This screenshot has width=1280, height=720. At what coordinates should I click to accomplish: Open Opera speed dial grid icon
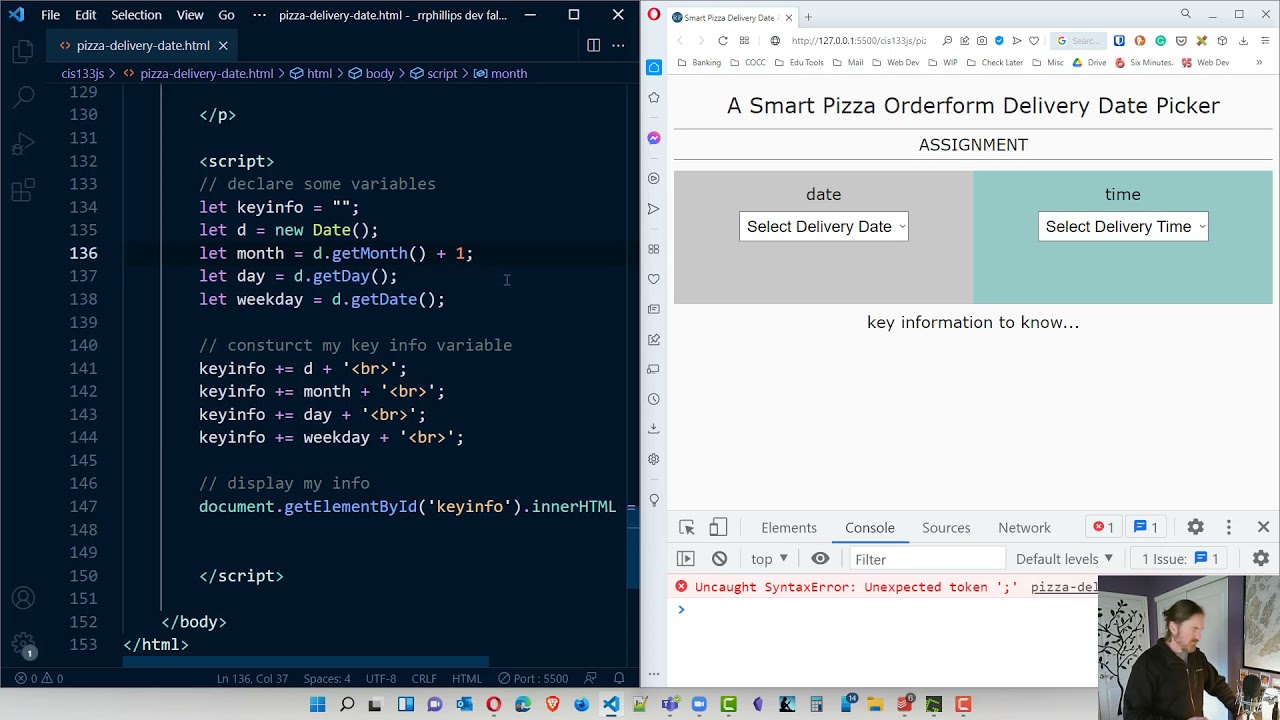(744, 41)
